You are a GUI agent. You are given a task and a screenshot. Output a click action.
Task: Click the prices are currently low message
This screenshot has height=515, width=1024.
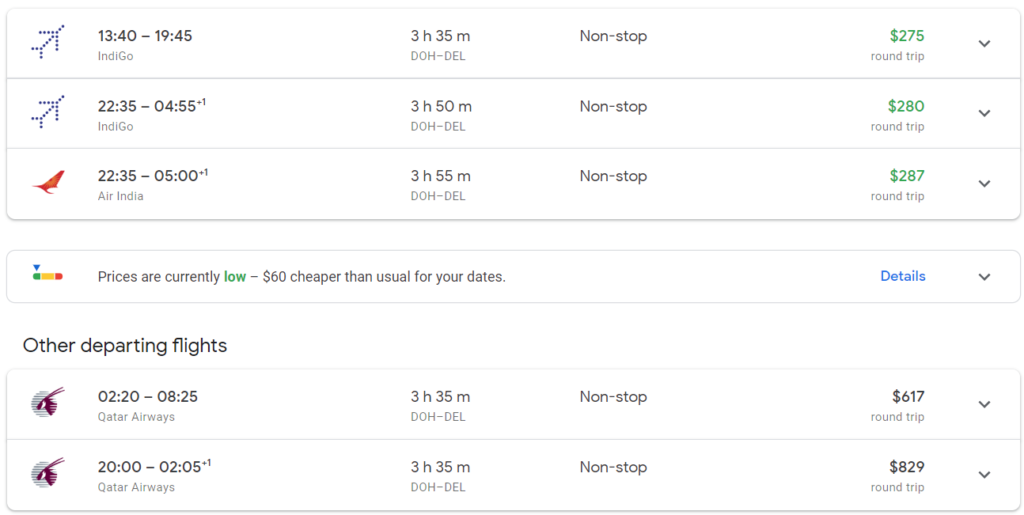pyautogui.click(x=301, y=277)
